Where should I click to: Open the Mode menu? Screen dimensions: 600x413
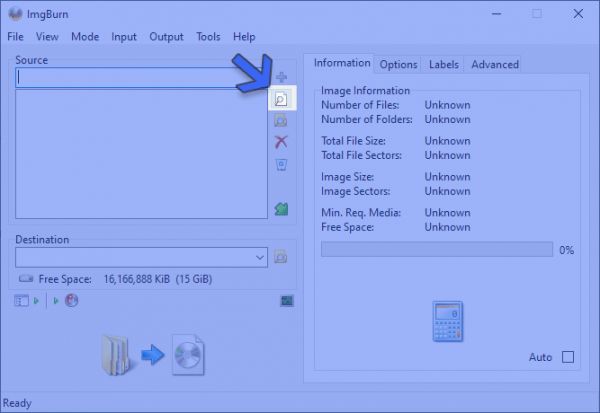tap(85, 37)
